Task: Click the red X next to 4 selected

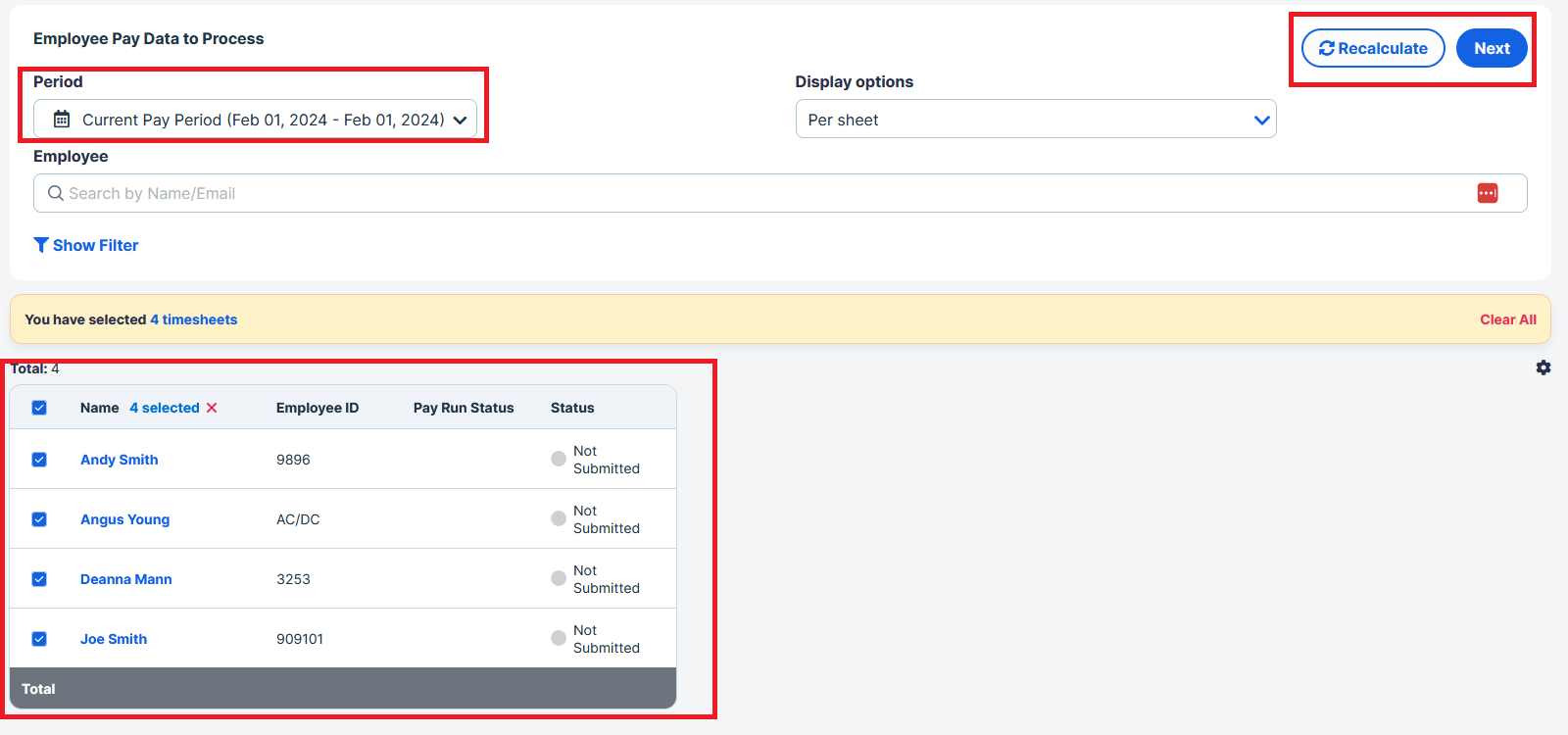Action: pos(212,408)
